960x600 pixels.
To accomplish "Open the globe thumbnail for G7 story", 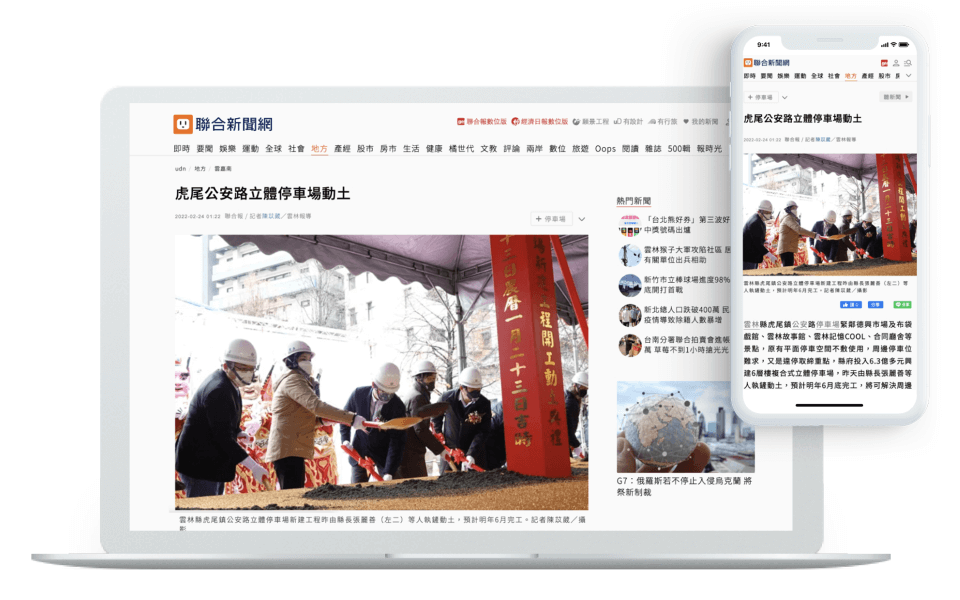I will point(686,427).
